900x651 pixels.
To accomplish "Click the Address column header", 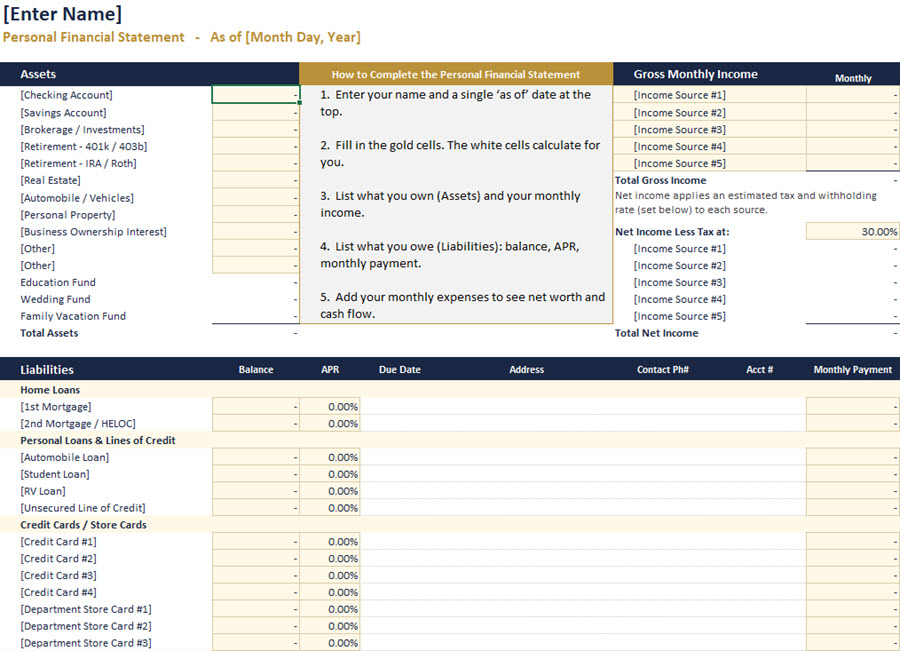I will pyautogui.click(x=526, y=369).
